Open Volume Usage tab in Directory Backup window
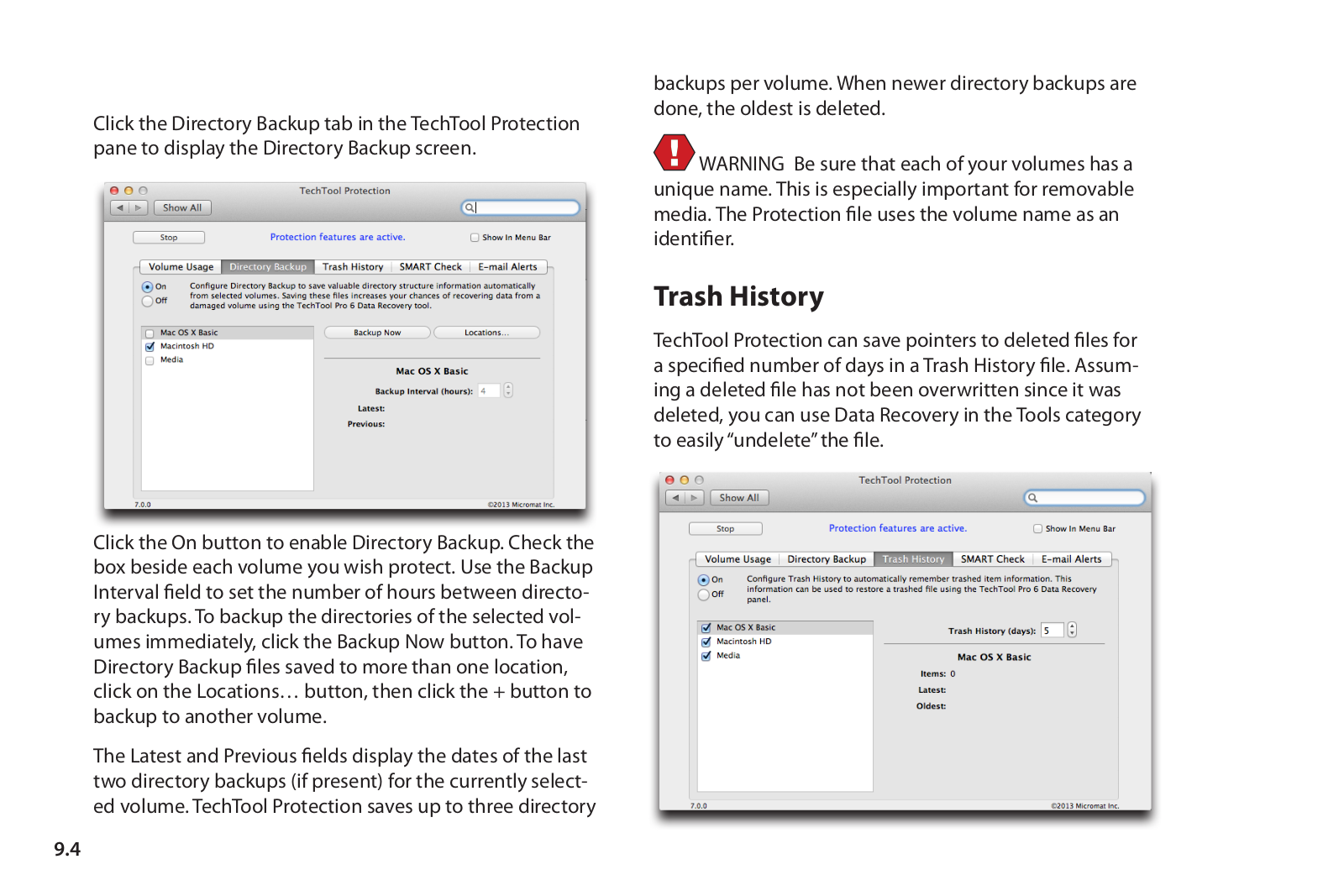Image resolution: width=1344 pixels, height=896 pixels. pyautogui.click(x=181, y=267)
